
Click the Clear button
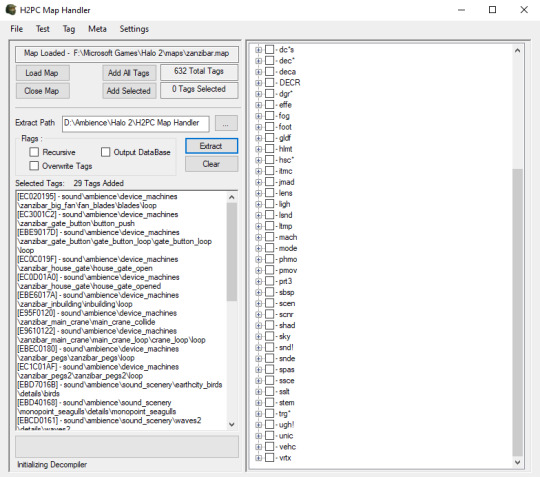tap(211, 164)
